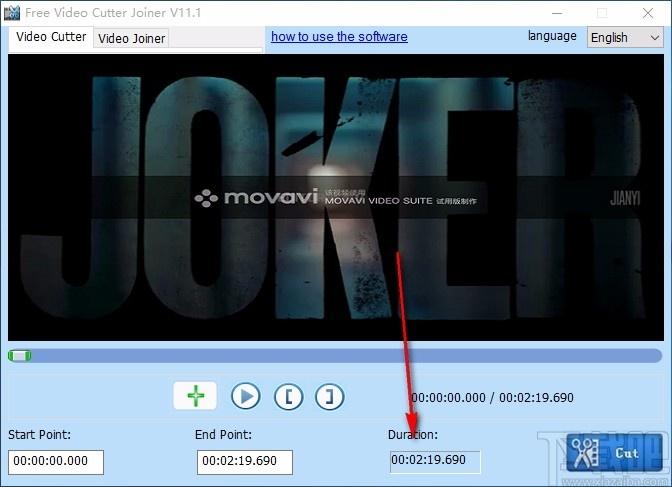The width and height of the screenshot is (672, 487).
Task: Click the End Point time field
Action: (x=245, y=462)
